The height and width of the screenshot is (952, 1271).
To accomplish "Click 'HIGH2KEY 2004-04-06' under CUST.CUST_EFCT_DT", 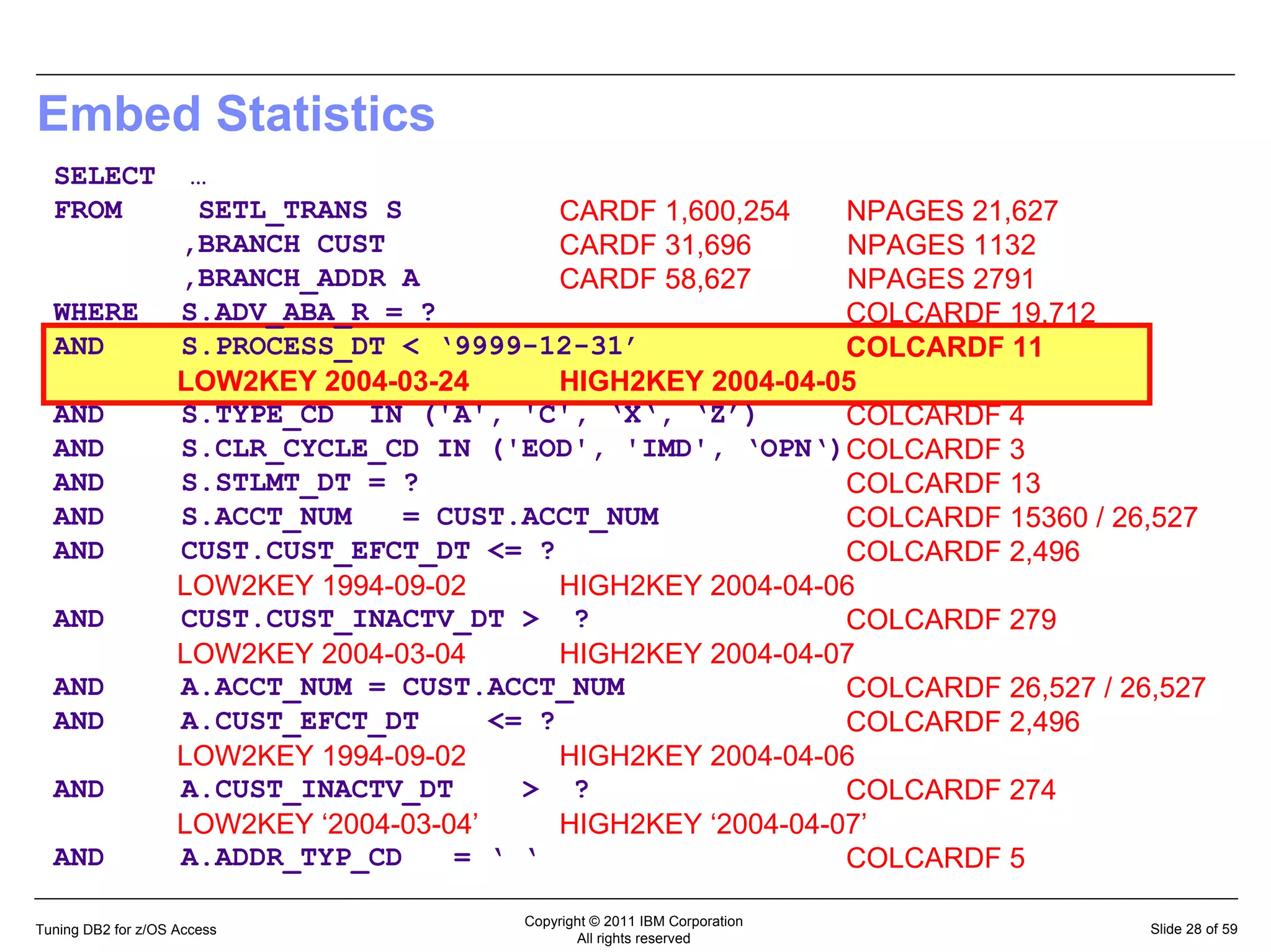I will pyautogui.click(x=707, y=586).
